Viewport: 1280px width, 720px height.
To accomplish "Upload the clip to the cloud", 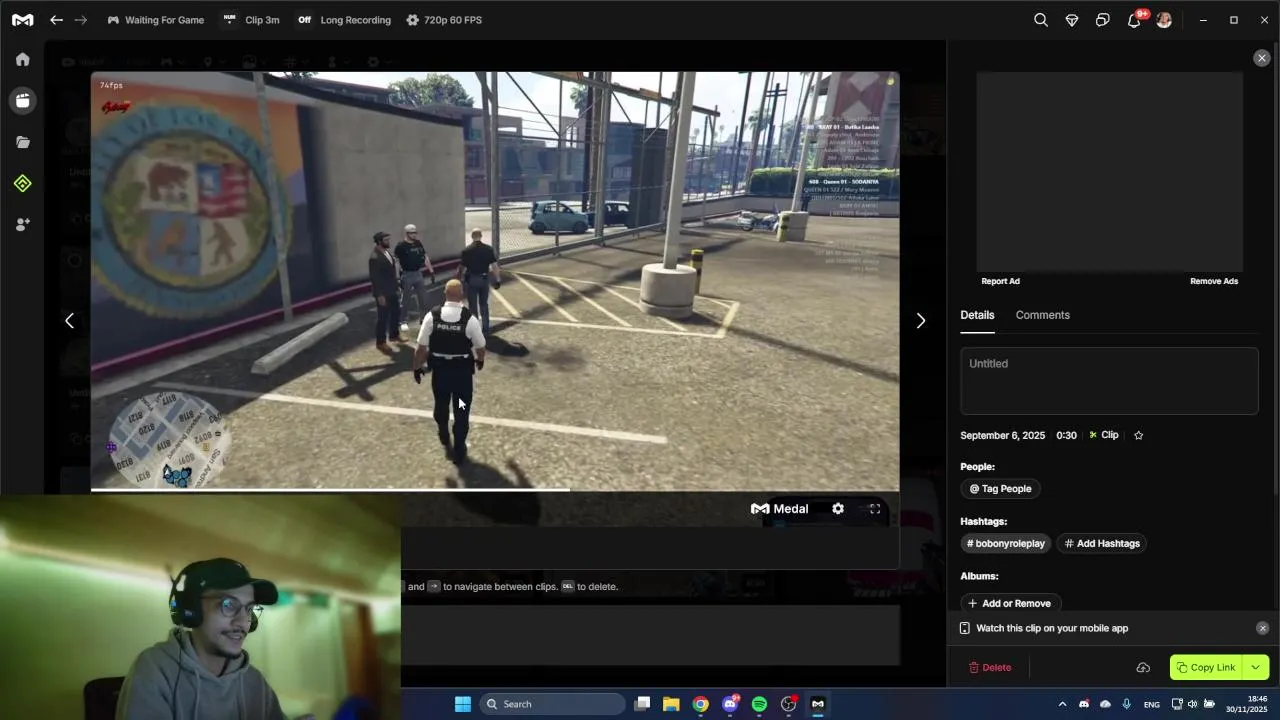I will click(1143, 668).
